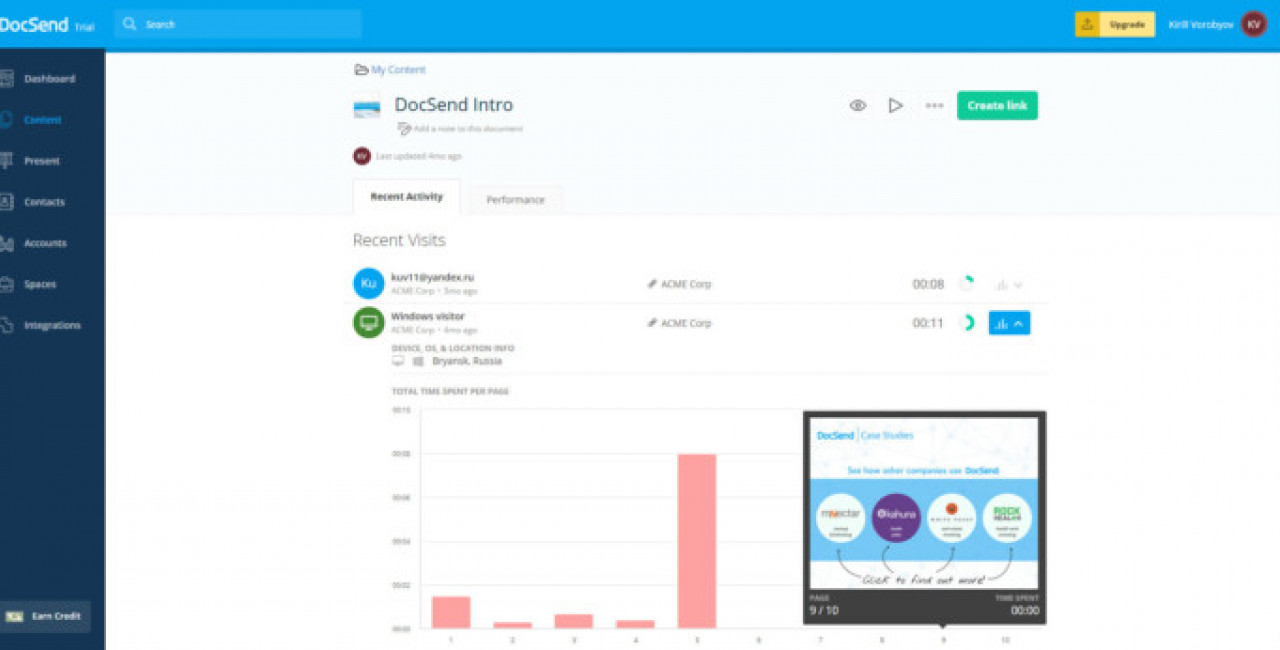This screenshot has width=1280, height=650.
Task: Click the Earn Credit button
Action: (x=45, y=616)
